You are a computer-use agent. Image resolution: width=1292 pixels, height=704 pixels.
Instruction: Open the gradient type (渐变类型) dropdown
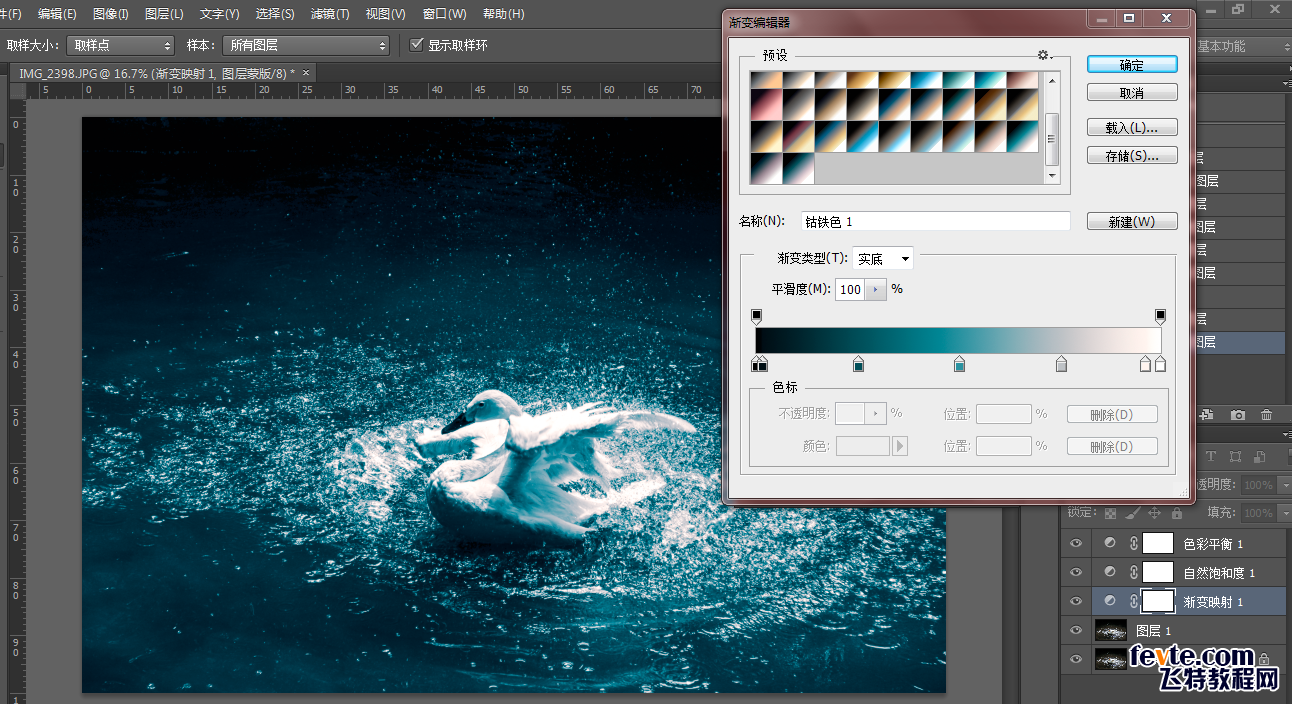882,259
